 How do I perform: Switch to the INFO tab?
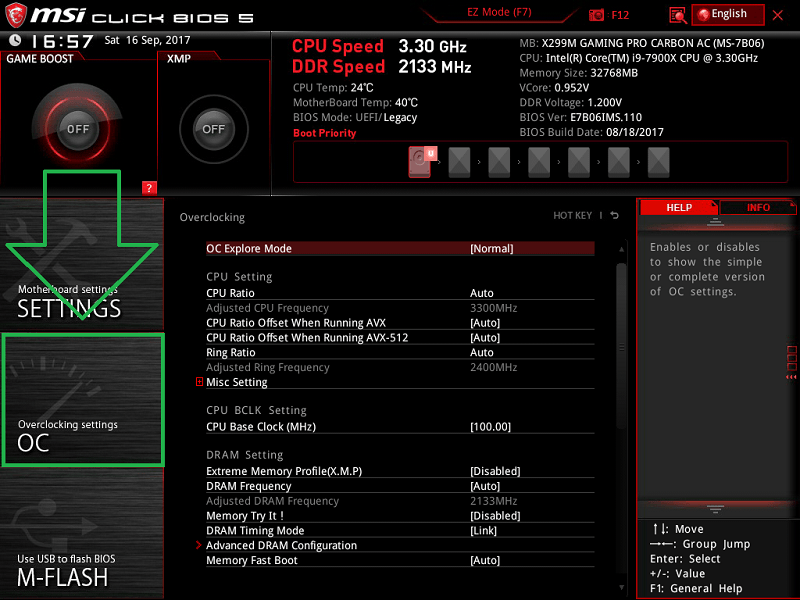pyautogui.click(x=758, y=208)
